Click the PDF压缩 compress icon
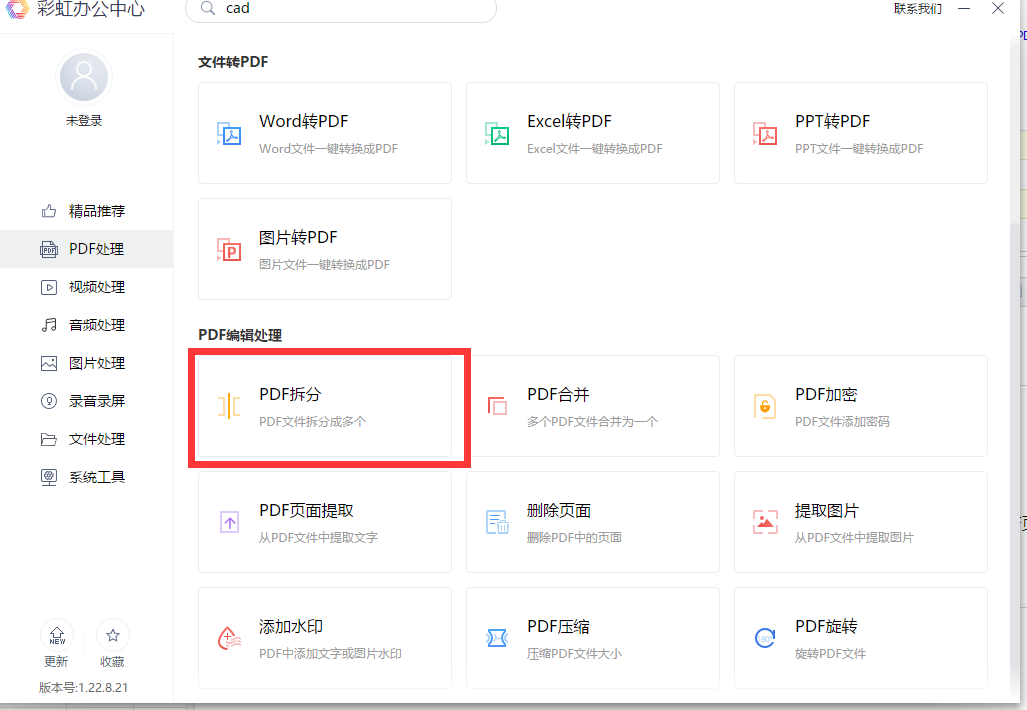Viewport: 1027px width, 710px height. [x=497, y=637]
